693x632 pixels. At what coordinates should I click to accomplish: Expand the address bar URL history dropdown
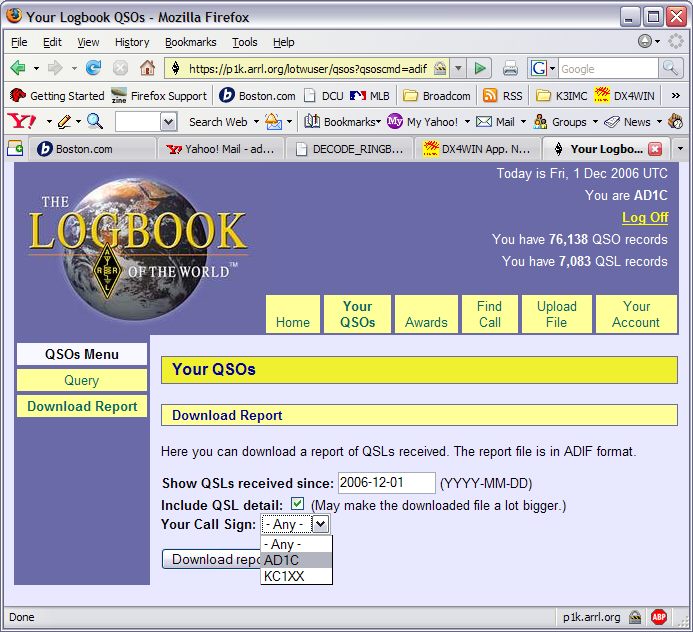[x=458, y=68]
